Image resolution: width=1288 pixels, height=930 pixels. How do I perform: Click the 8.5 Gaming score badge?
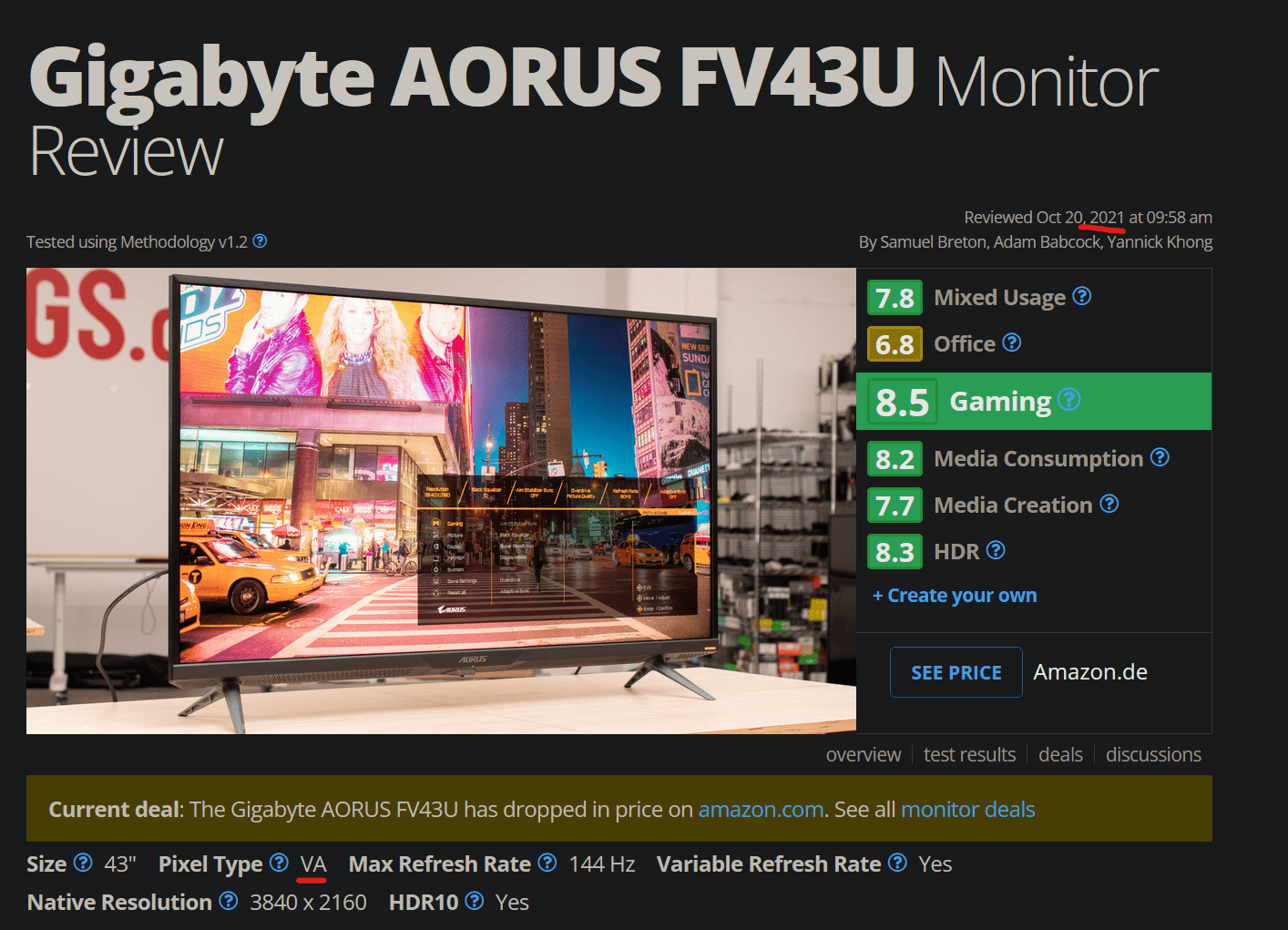(902, 402)
